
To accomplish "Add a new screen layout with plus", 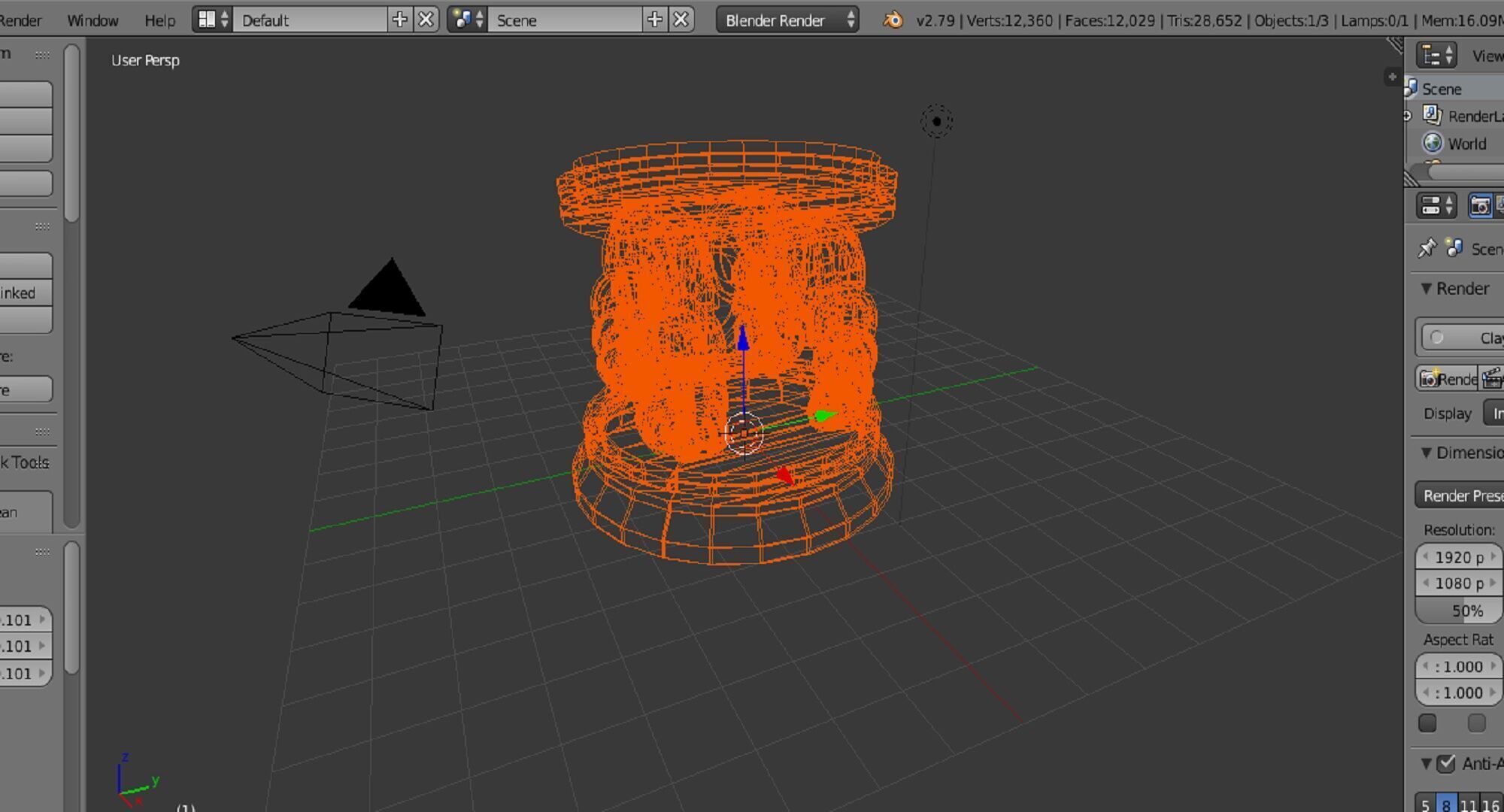I will tap(399, 20).
